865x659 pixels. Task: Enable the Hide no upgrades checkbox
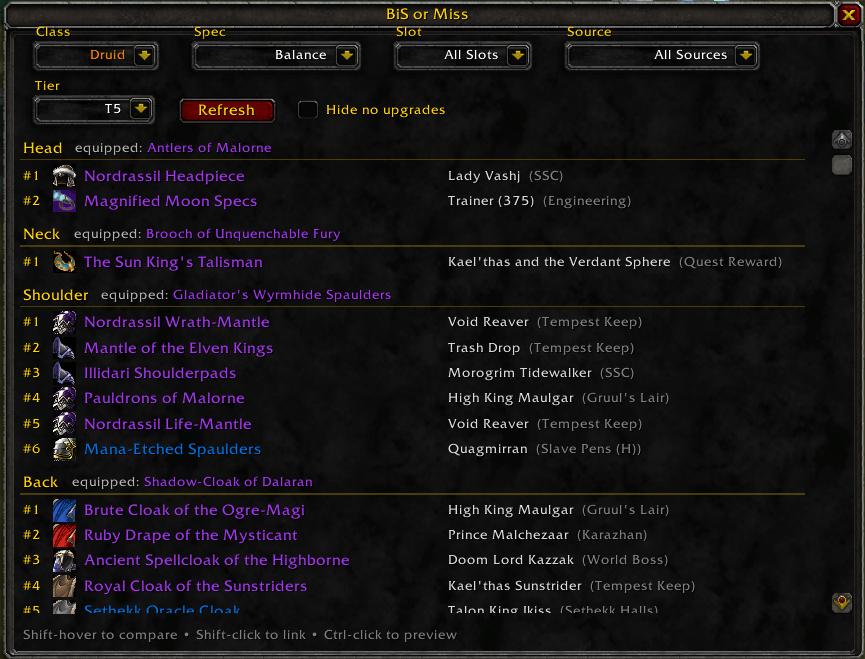(x=308, y=109)
